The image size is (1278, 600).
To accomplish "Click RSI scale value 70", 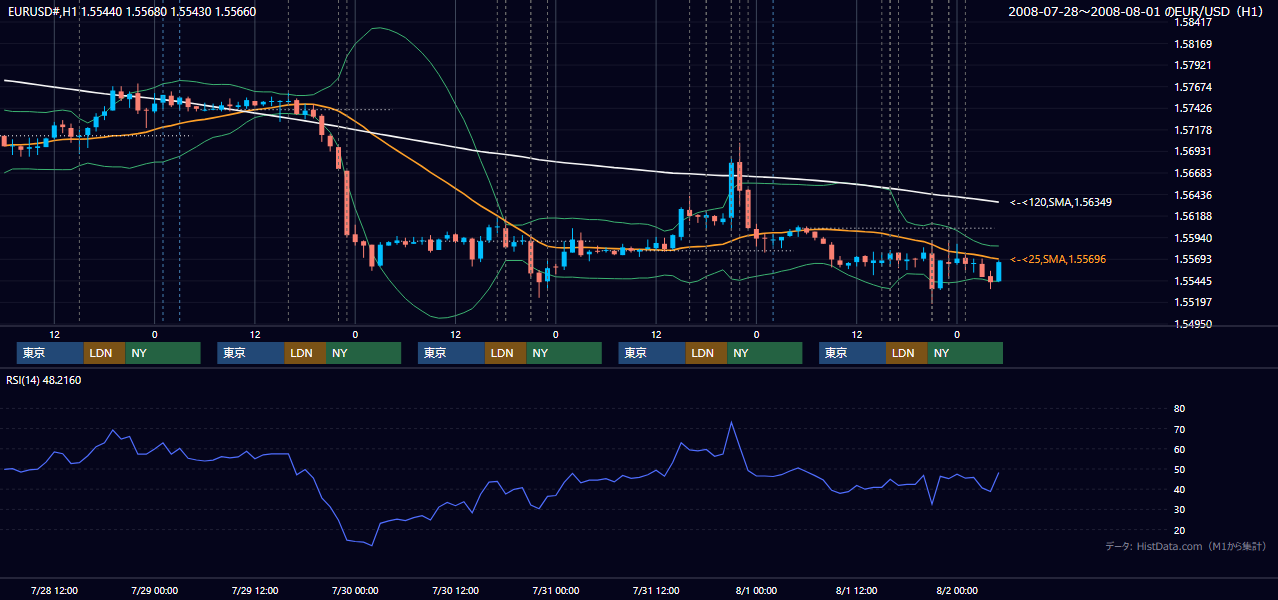I will pyautogui.click(x=1179, y=429).
